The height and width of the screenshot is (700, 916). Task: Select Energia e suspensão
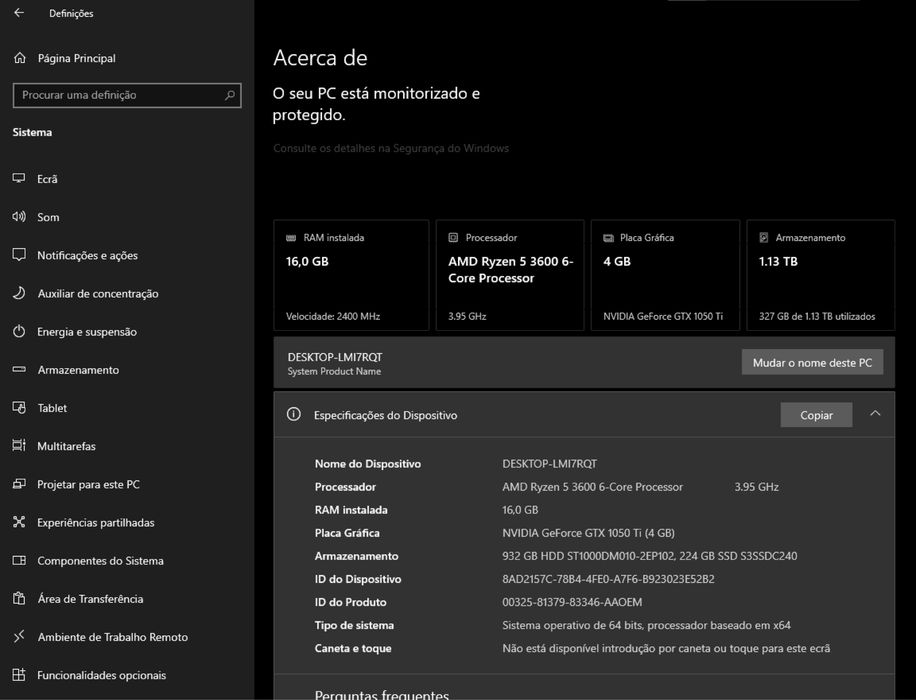(x=87, y=332)
